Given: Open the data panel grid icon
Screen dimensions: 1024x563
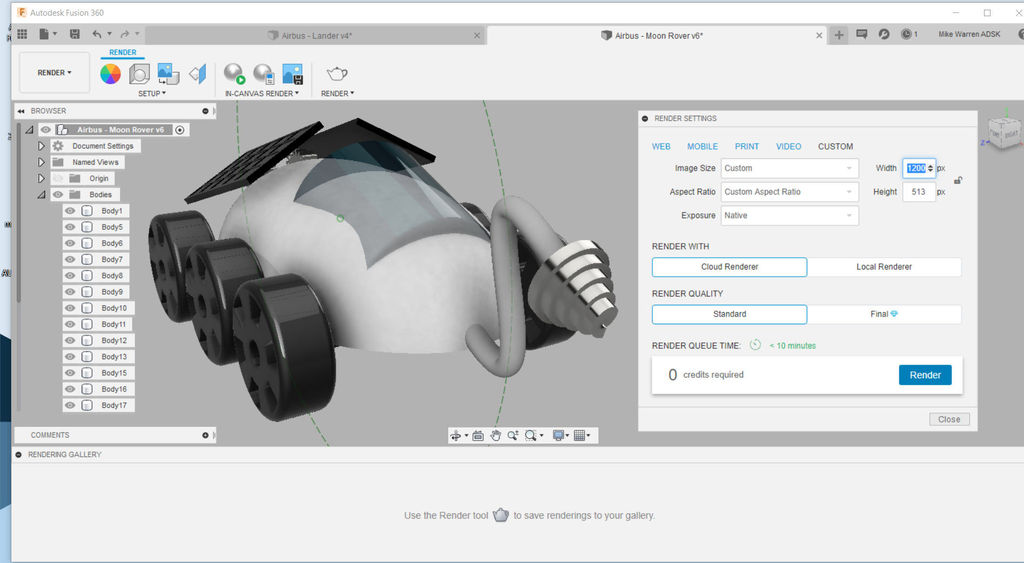Looking at the screenshot, I should (x=22, y=34).
